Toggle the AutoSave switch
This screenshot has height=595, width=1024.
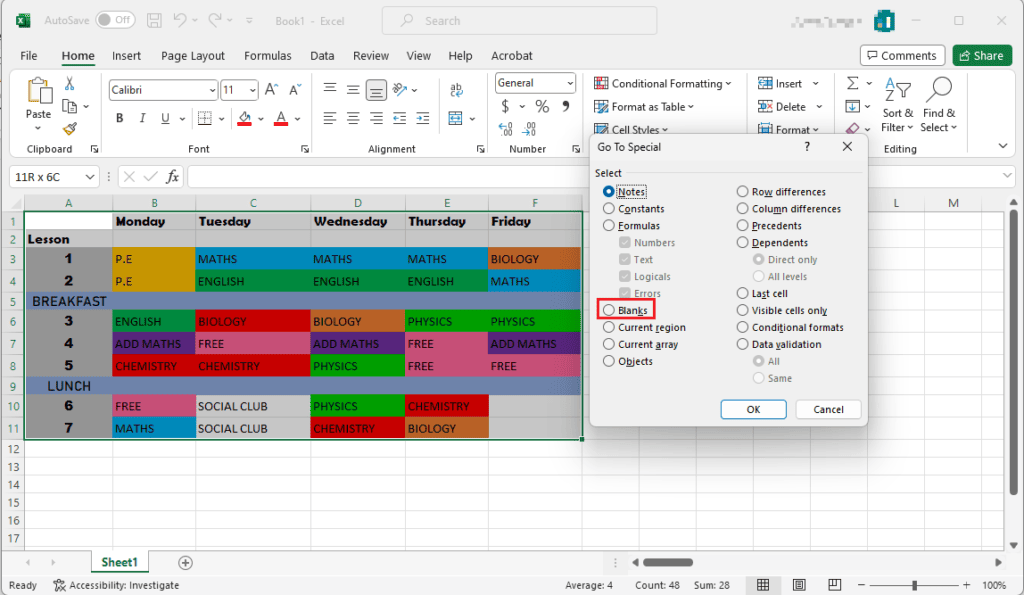[x=116, y=20]
